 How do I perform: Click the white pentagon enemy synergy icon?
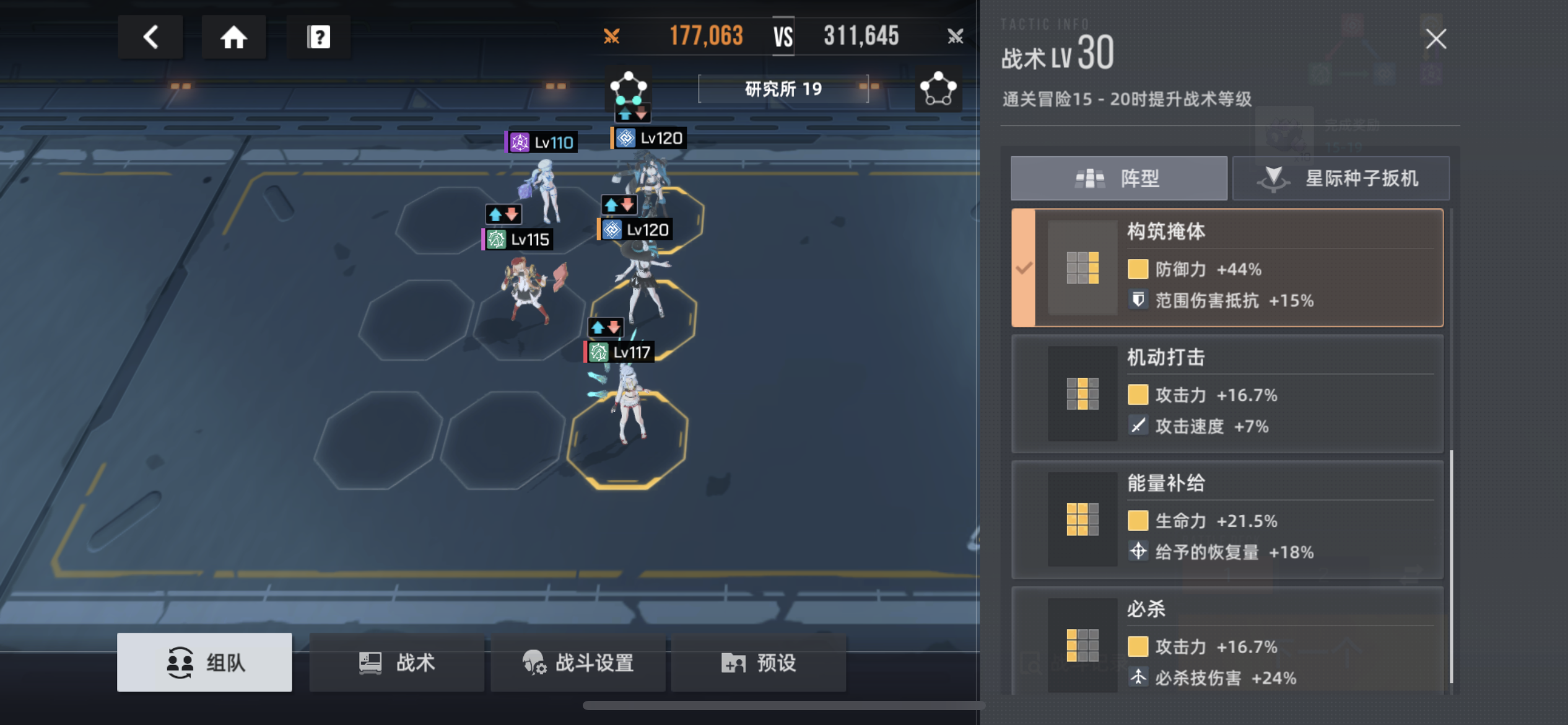pyautogui.click(x=938, y=89)
